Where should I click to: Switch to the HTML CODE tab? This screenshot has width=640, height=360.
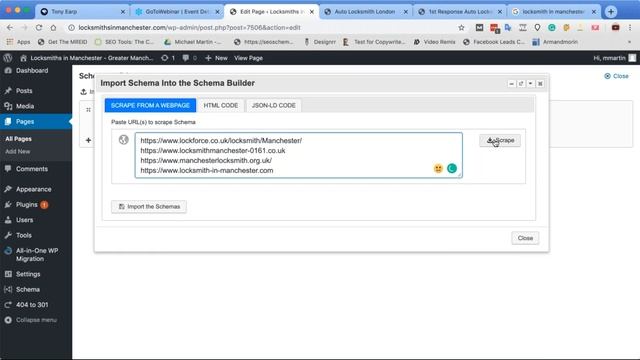220,105
